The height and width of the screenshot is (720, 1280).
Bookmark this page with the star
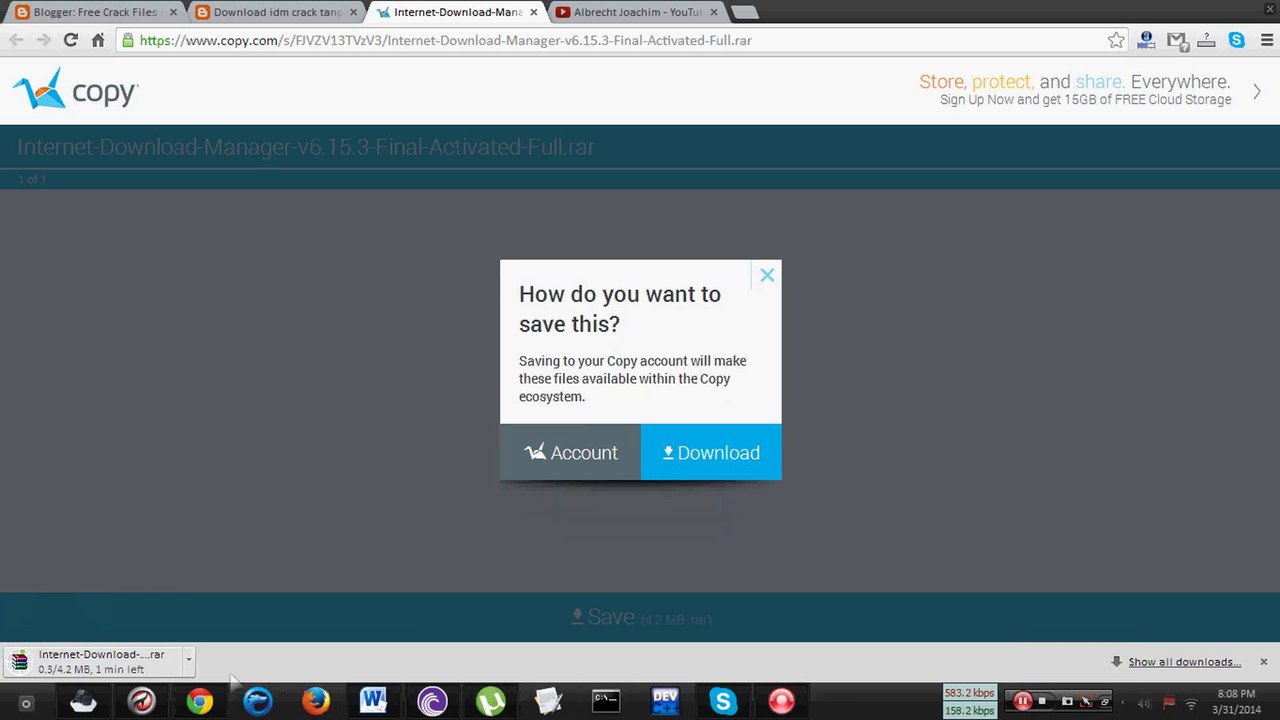coord(1116,40)
